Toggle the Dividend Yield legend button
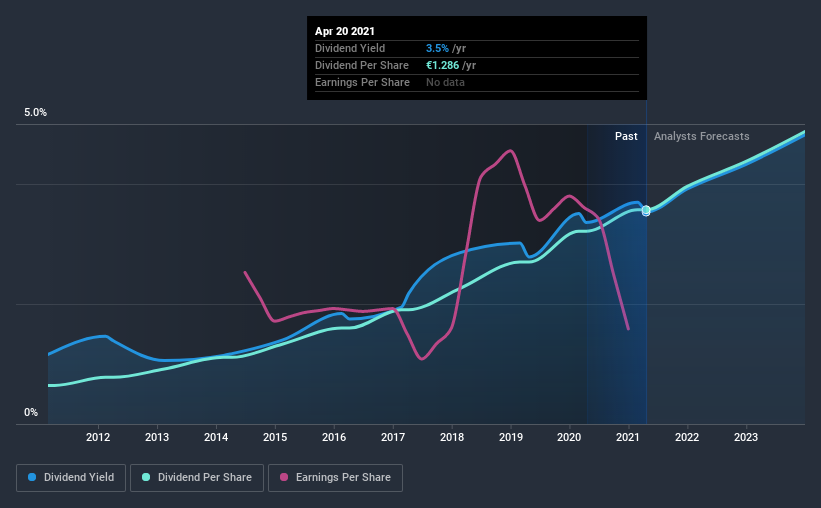The height and width of the screenshot is (508, 821). pyautogui.click(x=71, y=478)
